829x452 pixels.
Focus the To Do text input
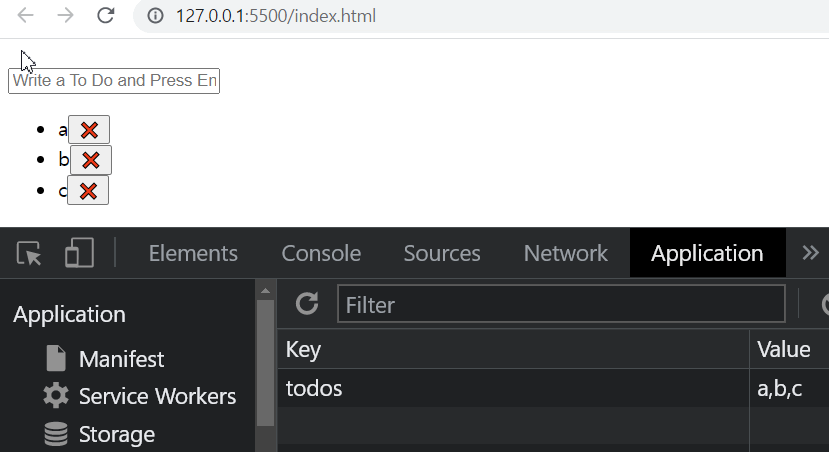coord(114,81)
